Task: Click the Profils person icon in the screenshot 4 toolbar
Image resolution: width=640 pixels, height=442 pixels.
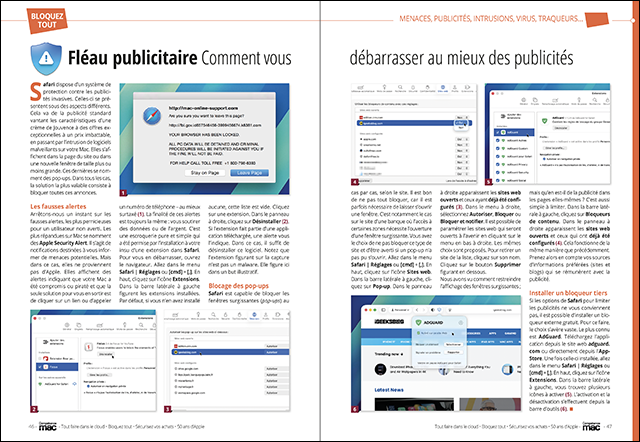Action: [x=455, y=89]
